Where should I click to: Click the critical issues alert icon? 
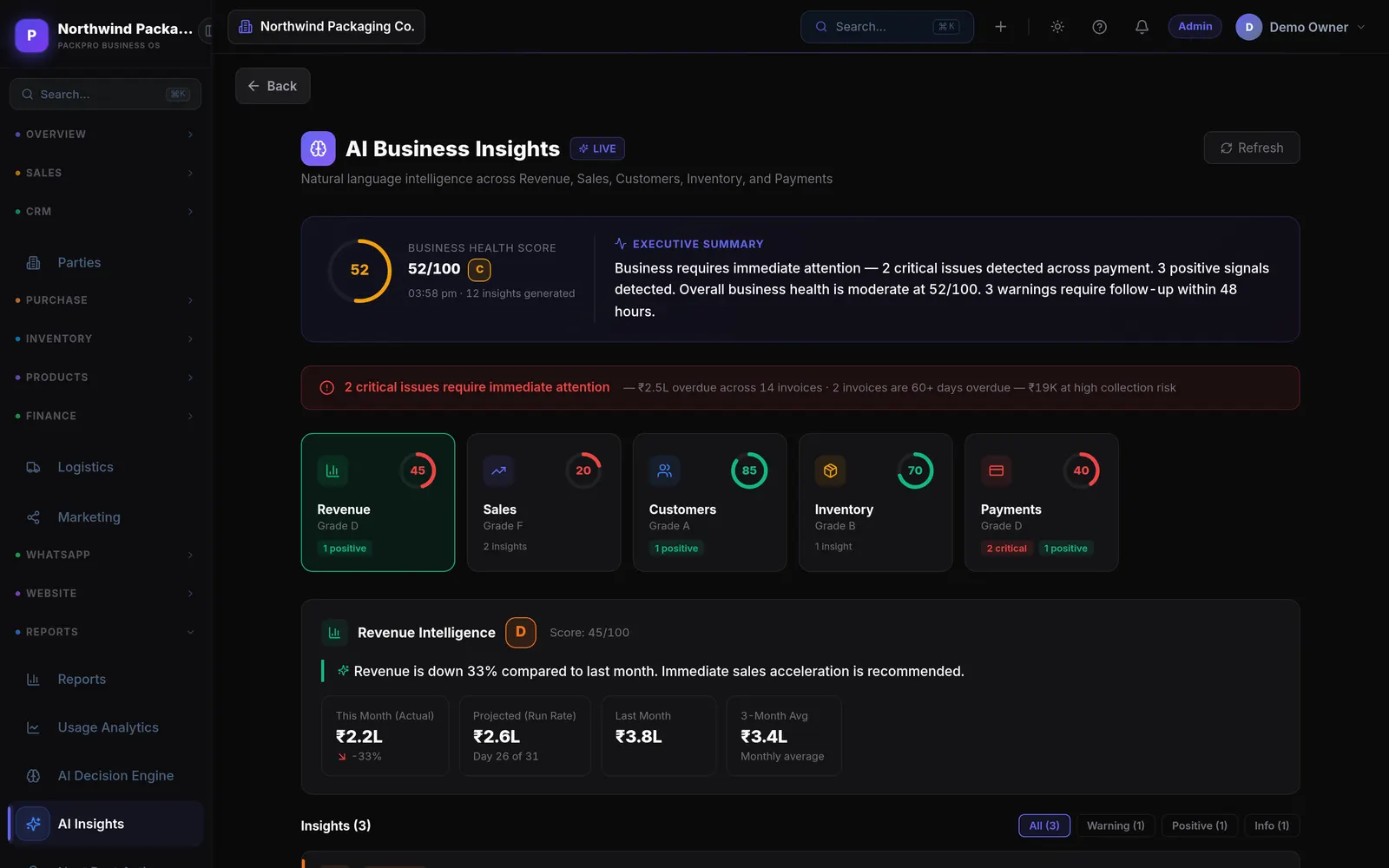tap(326, 388)
